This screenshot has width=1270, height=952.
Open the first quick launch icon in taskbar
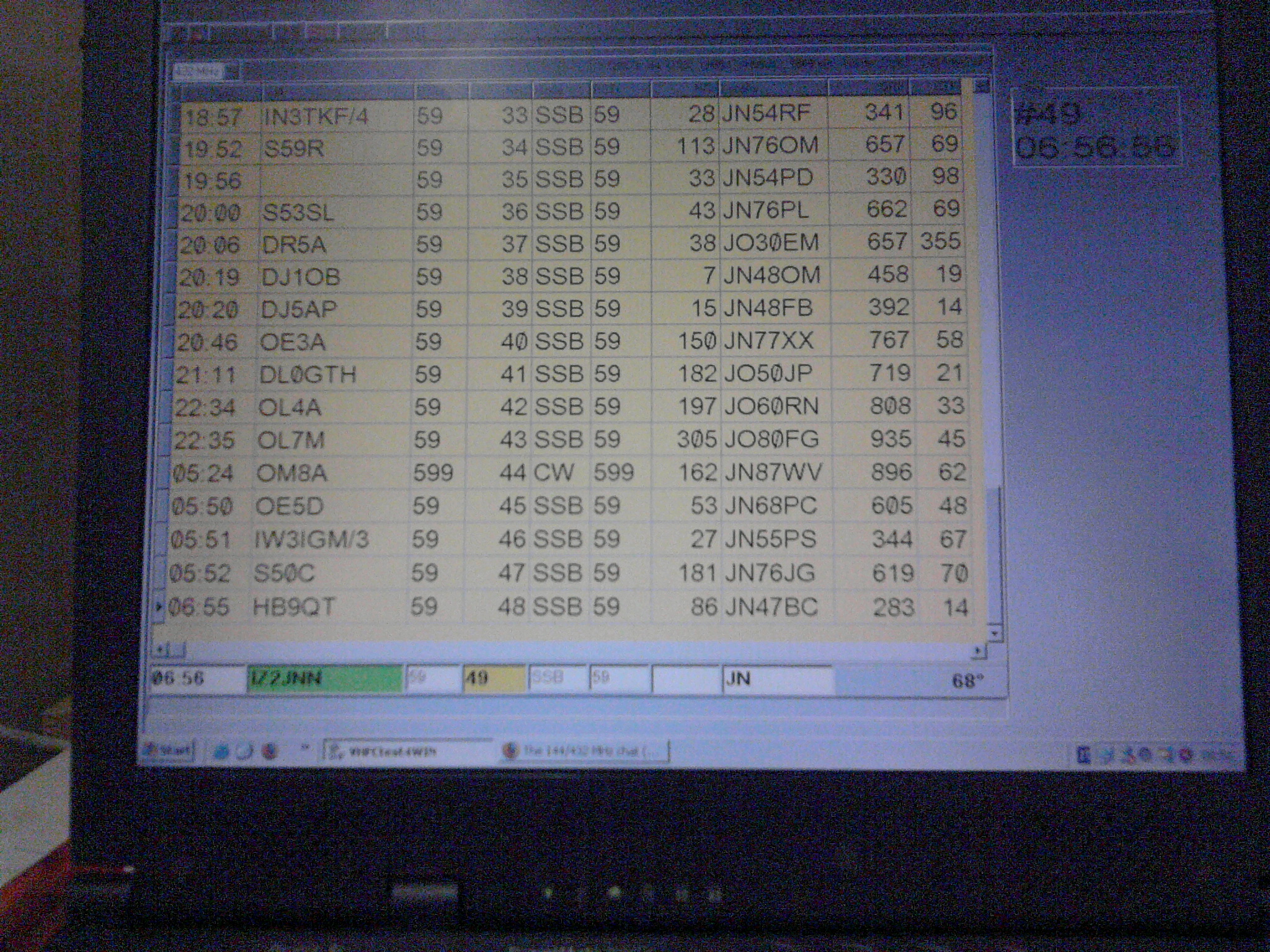pyautogui.click(x=221, y=751)
